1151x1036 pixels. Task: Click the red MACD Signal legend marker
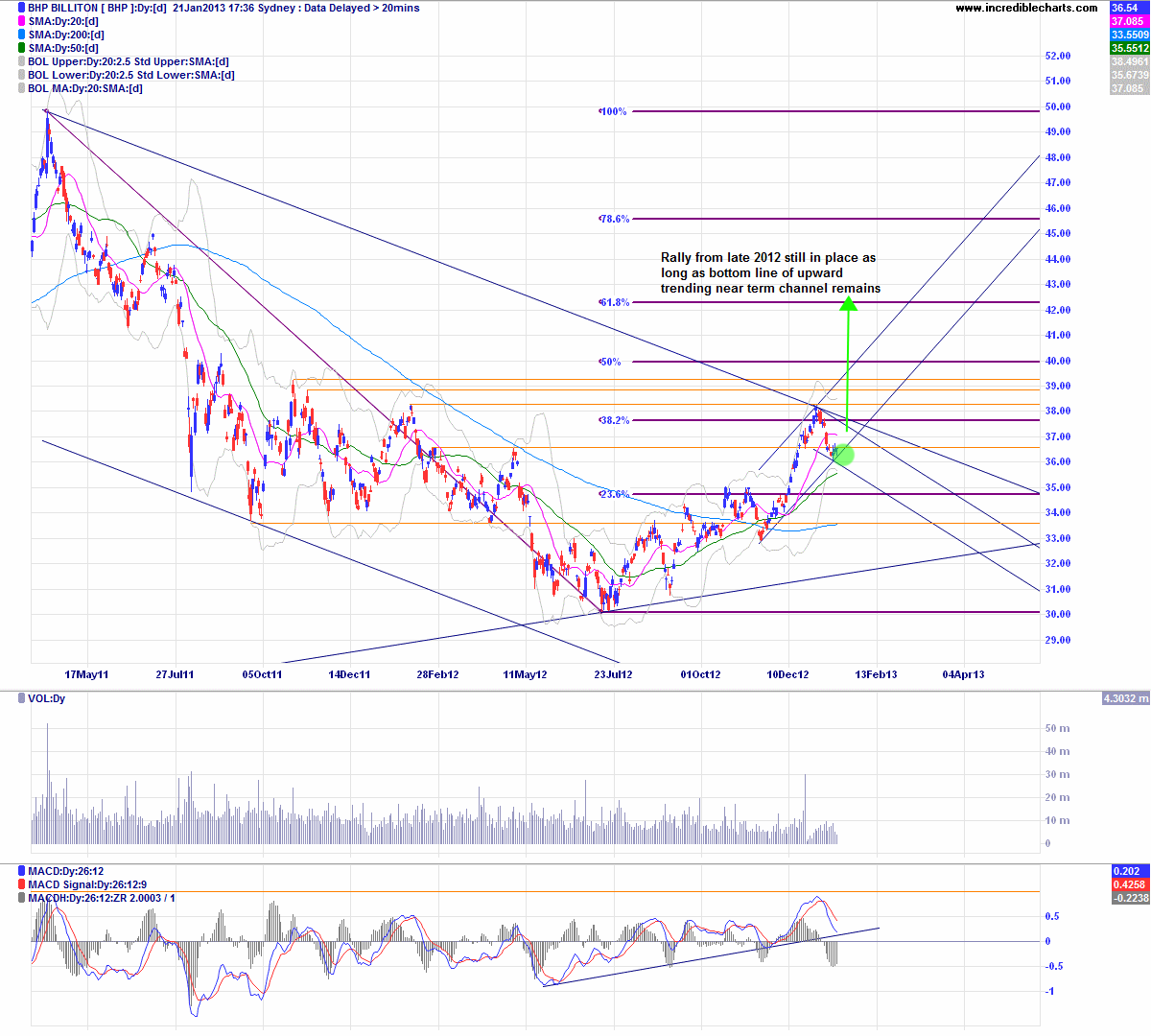coord(21,884)
